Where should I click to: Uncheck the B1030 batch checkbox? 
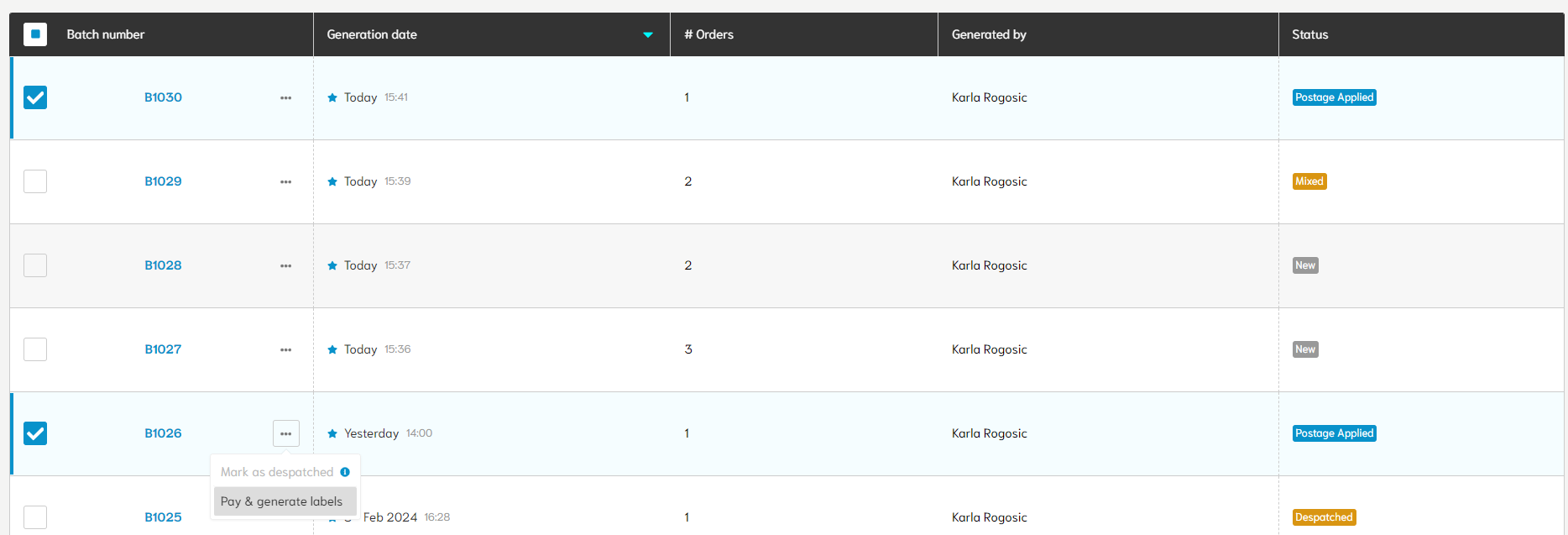pos(35,97)
